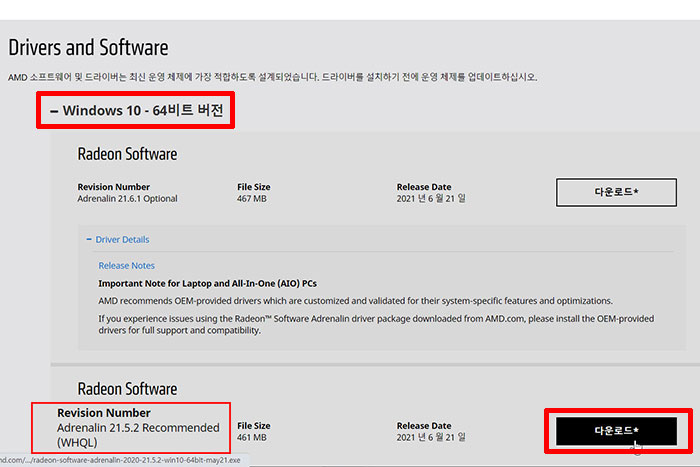Viewport: 700px width, 467px height.
Task: Open the Release Notes link
Action: (126, 266)
